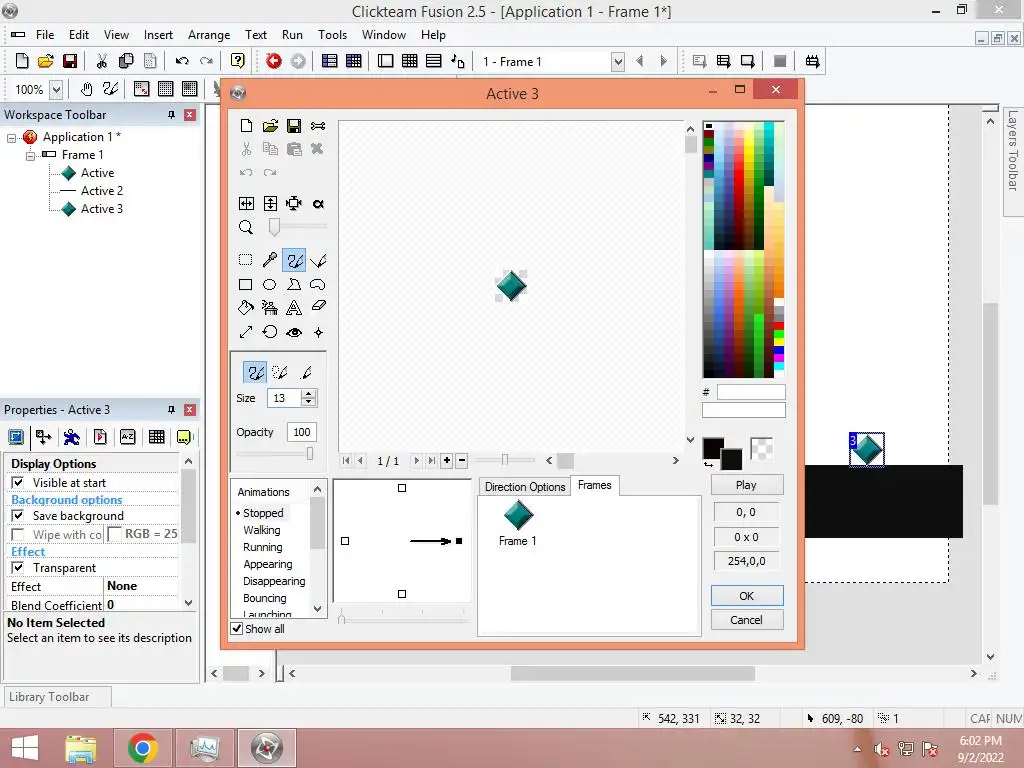Select the freehand Brush tool
This screenshot has width=1024, height=768.
[x=294, y=260]
